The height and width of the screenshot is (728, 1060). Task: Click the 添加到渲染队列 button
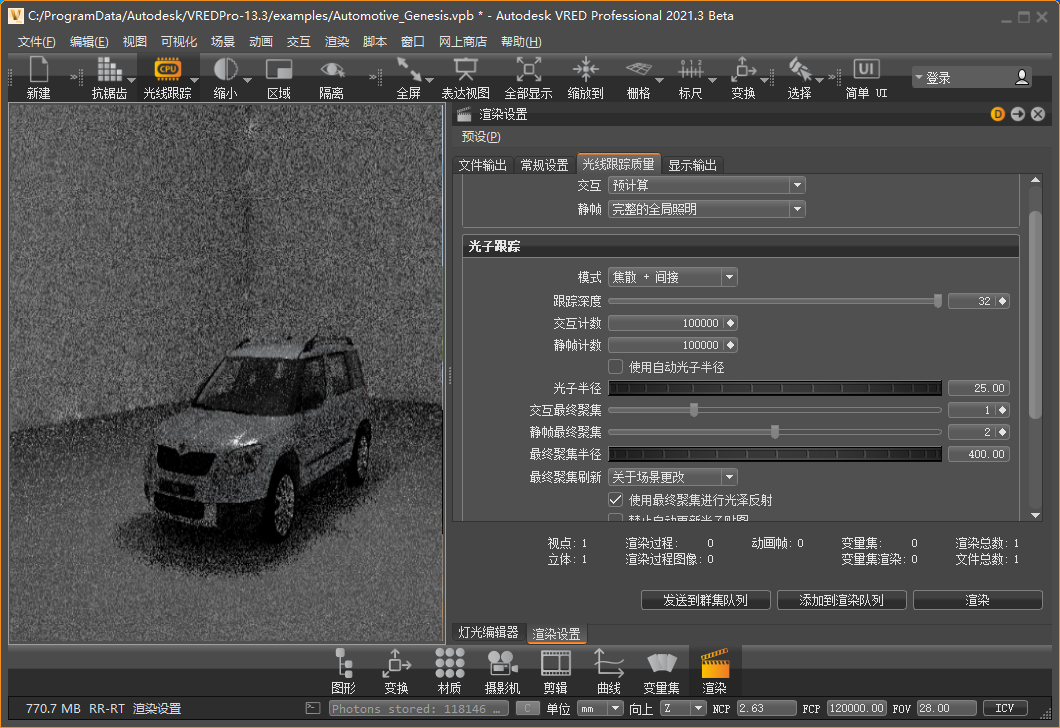841,600
